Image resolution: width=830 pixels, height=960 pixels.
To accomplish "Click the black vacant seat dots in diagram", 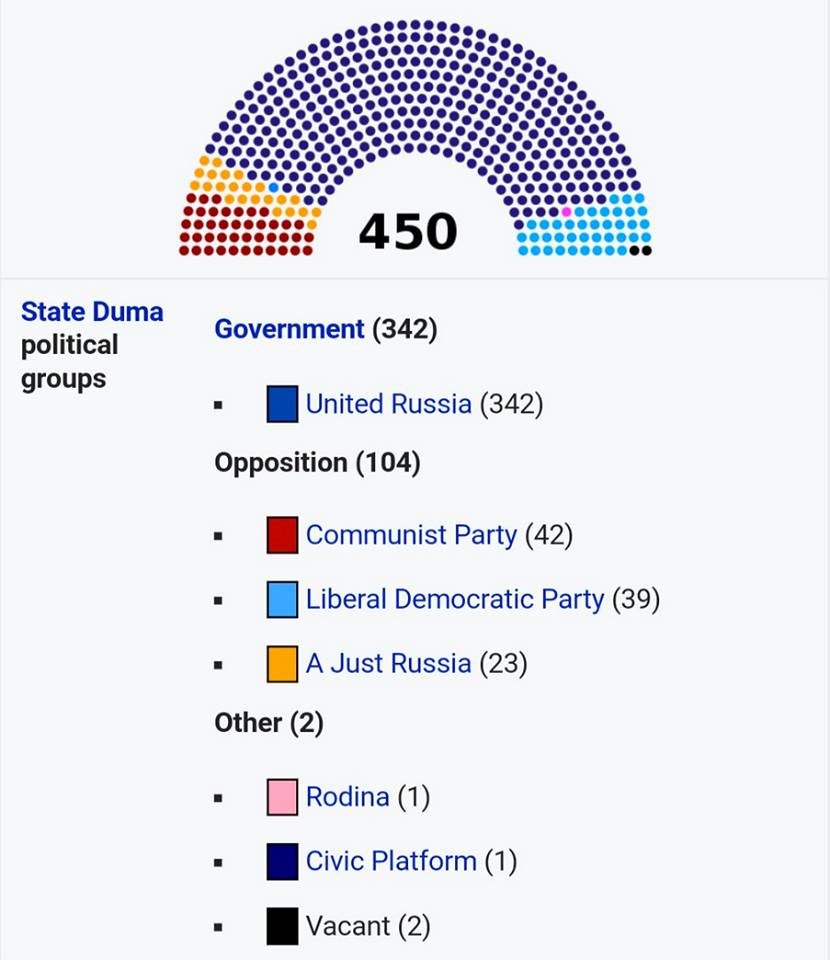I will [641, 250].
